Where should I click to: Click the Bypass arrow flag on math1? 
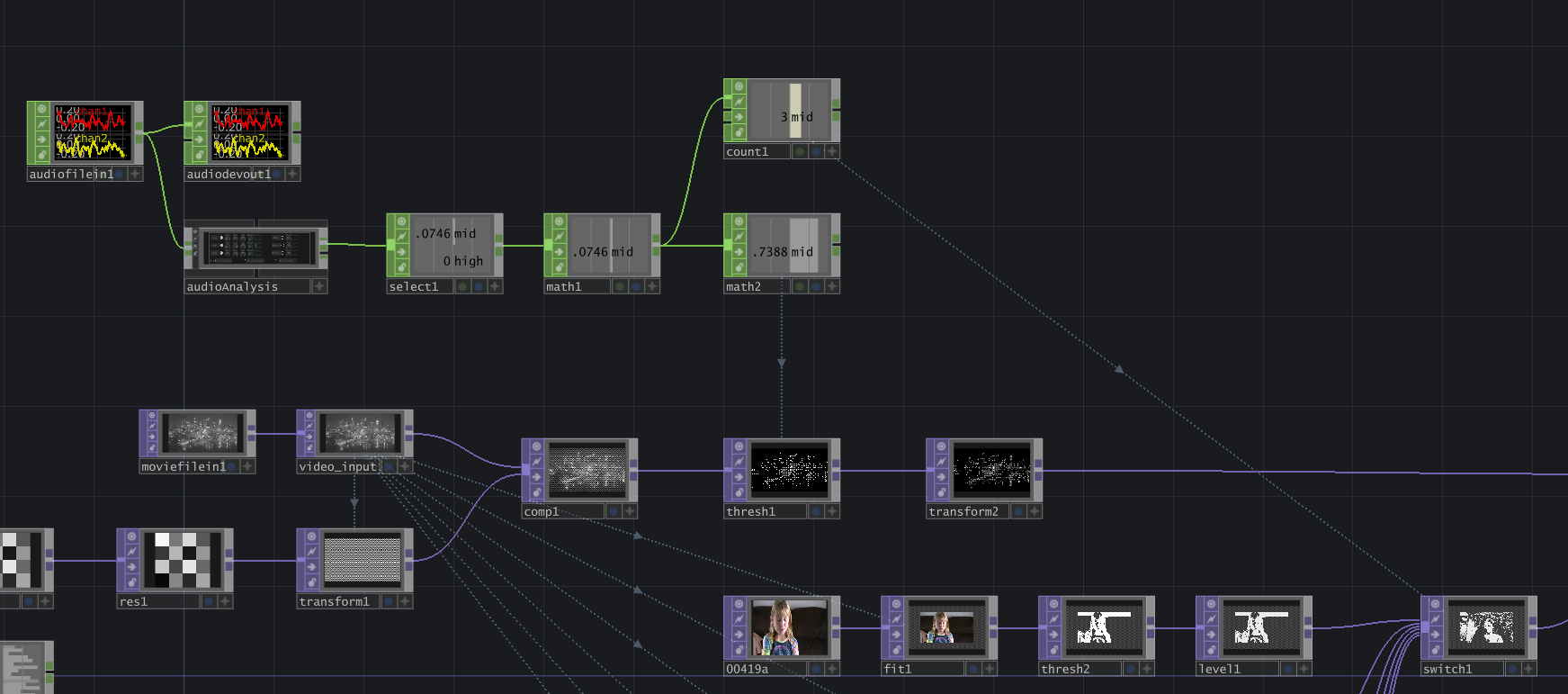559,252
